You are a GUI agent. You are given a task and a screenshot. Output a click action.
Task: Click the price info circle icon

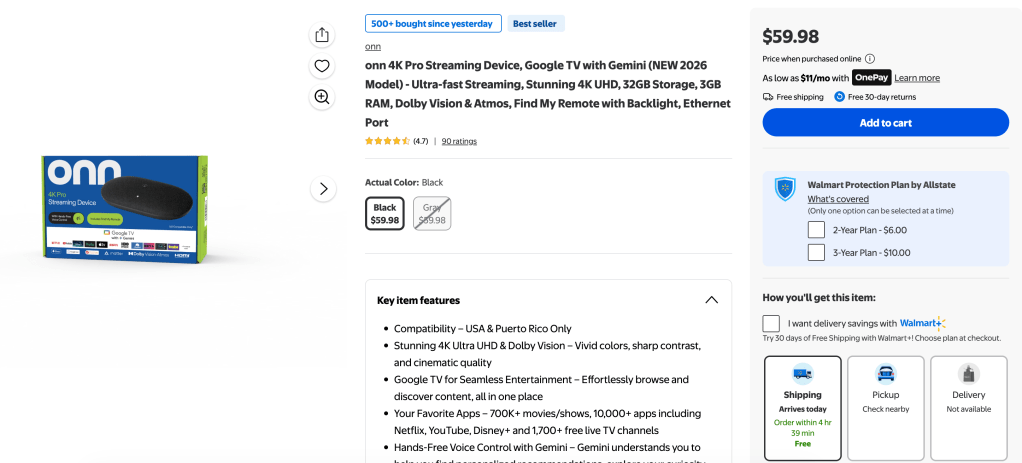[x=870, y=59]
